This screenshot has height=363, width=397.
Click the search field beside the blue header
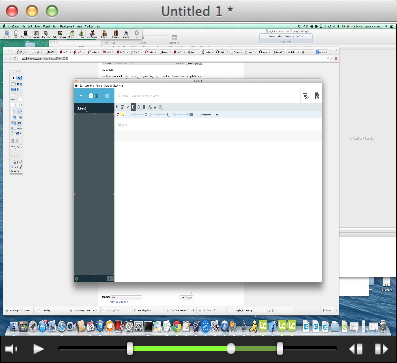pyautogui.click(x=207, y=96)
